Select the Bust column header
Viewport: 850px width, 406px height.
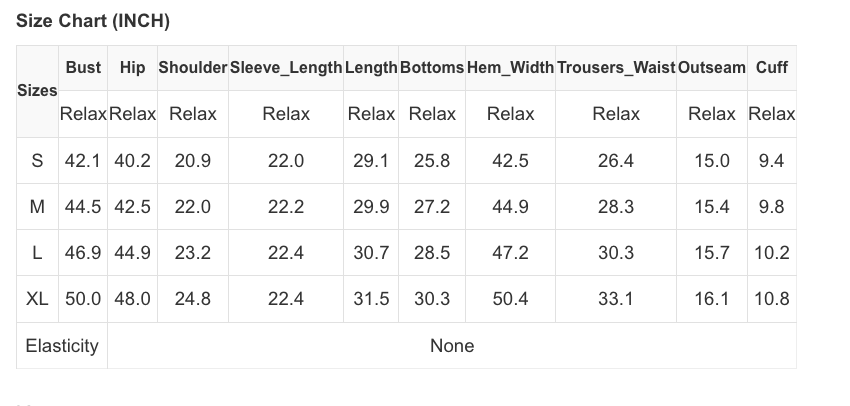coord(83,68)
